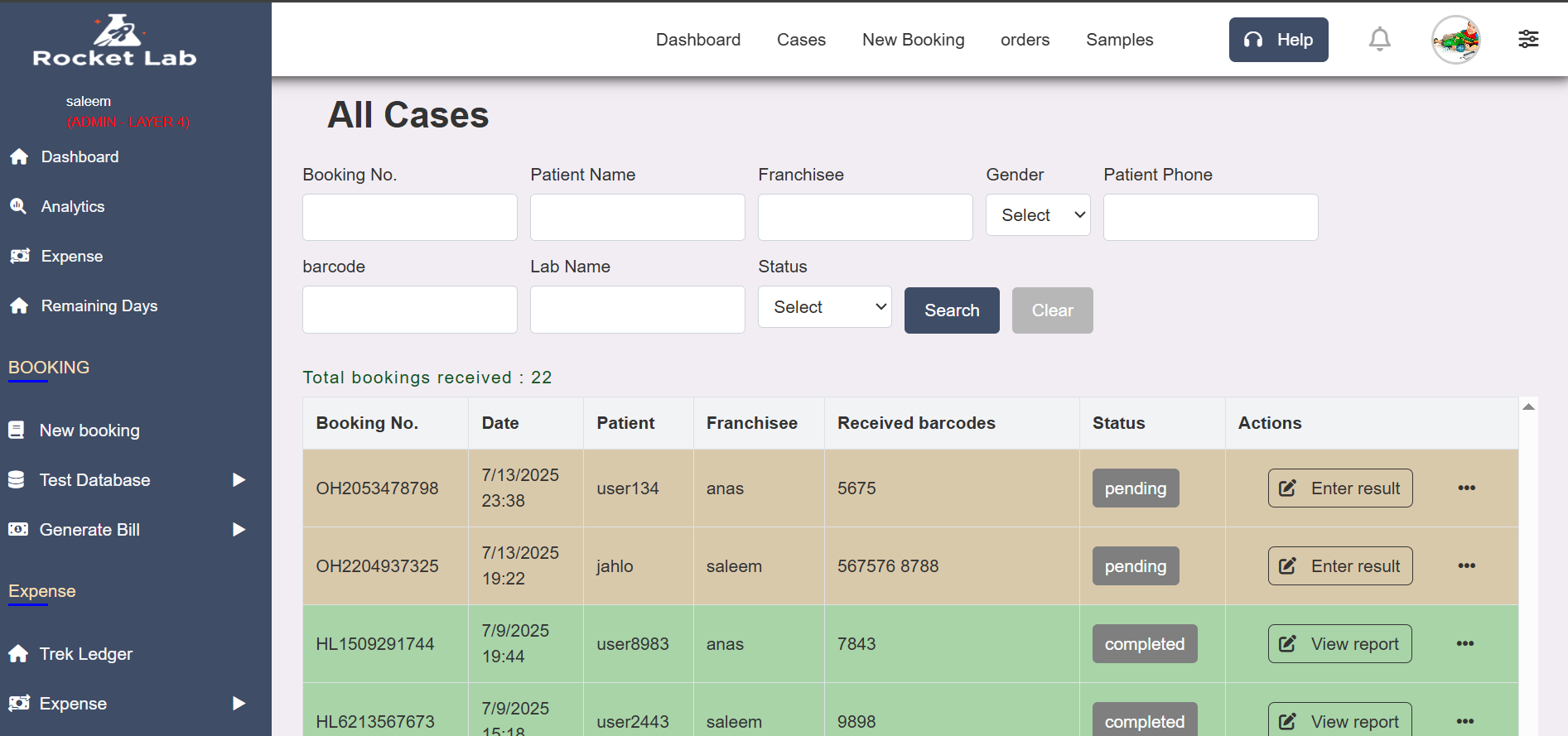
Task: Go to Remaining Days in sidebar
Action: [99, 305]
